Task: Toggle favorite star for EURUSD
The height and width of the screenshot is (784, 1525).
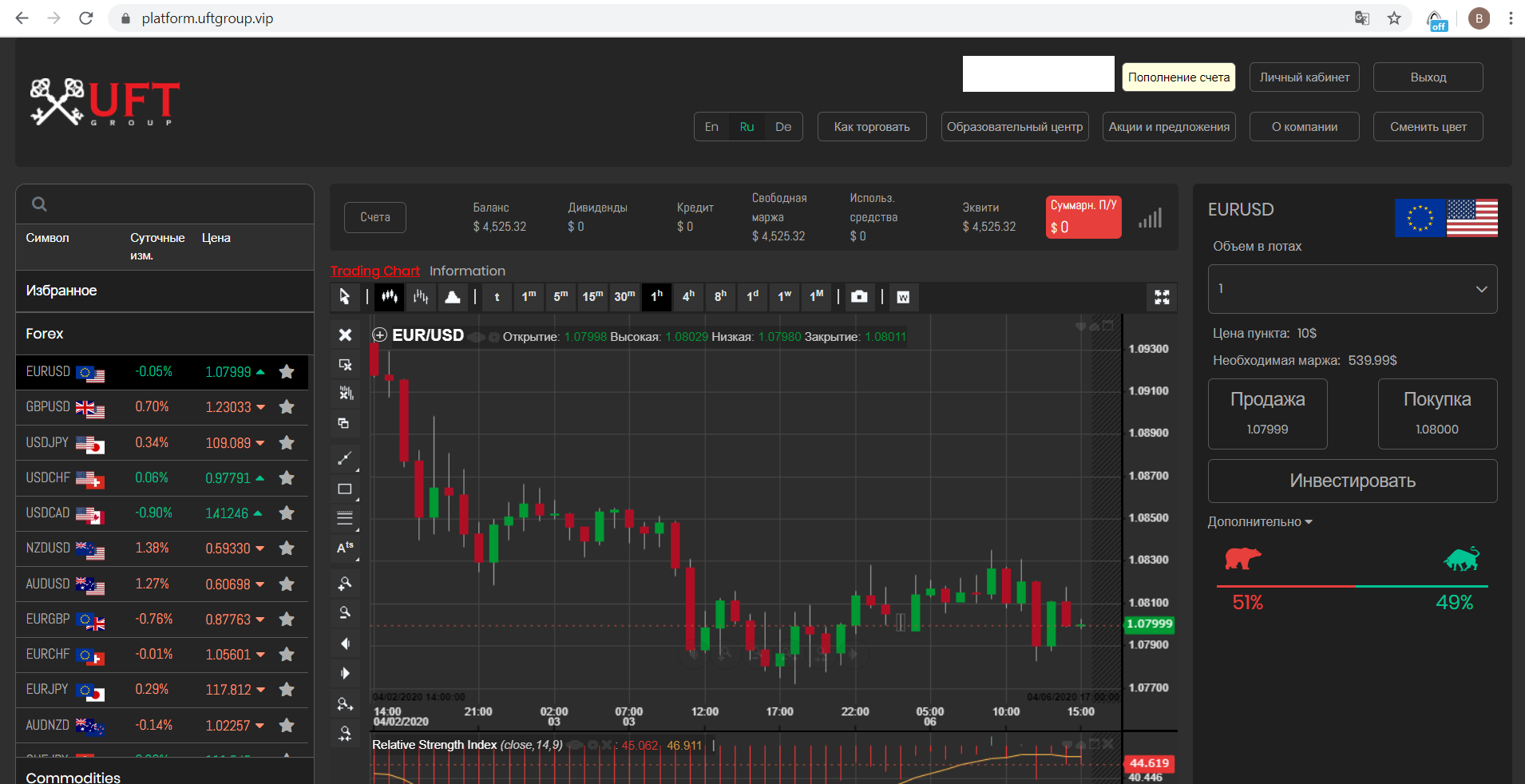Action: (287, 371)
